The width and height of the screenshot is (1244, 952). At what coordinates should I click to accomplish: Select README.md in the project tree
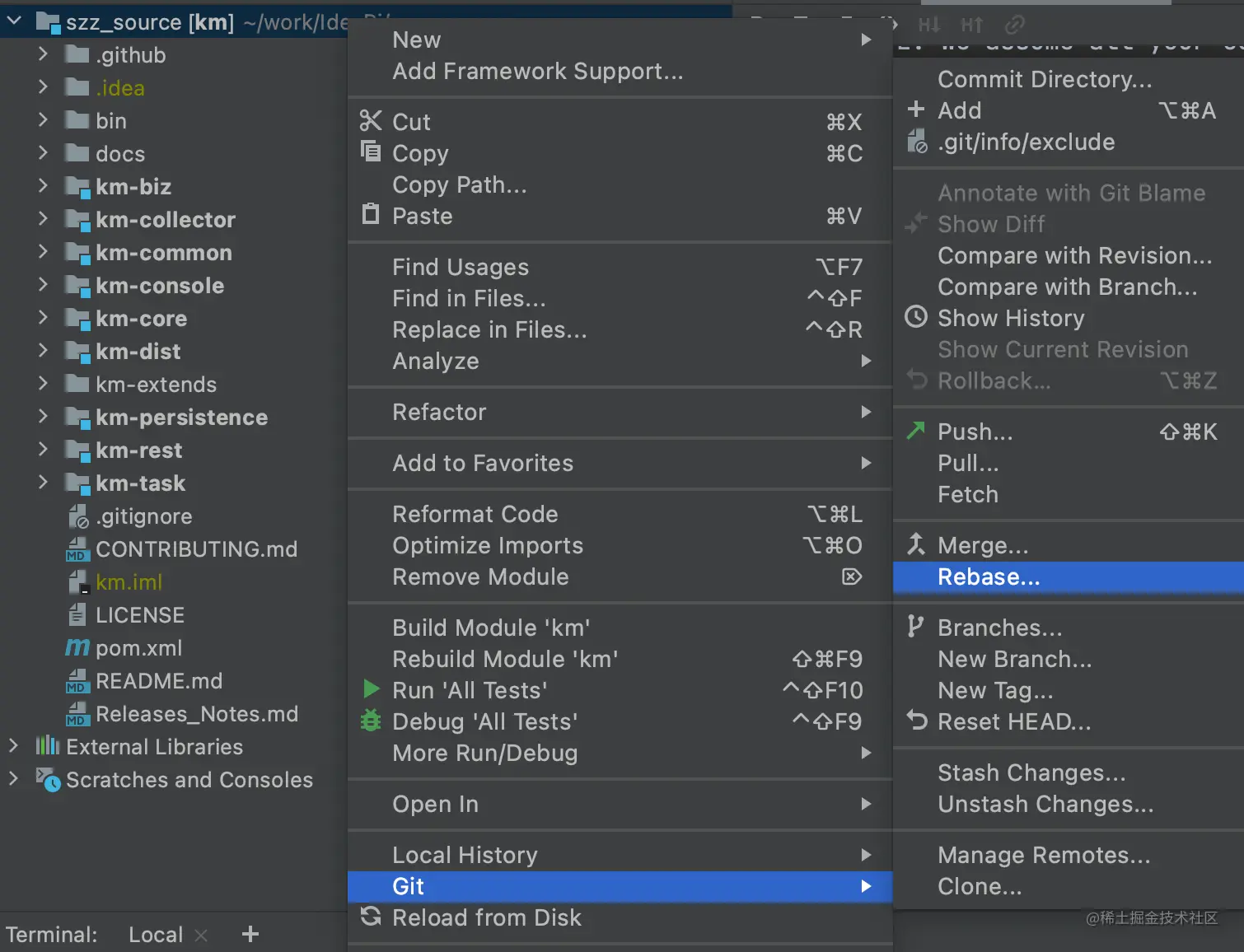[x=158, y=681]
